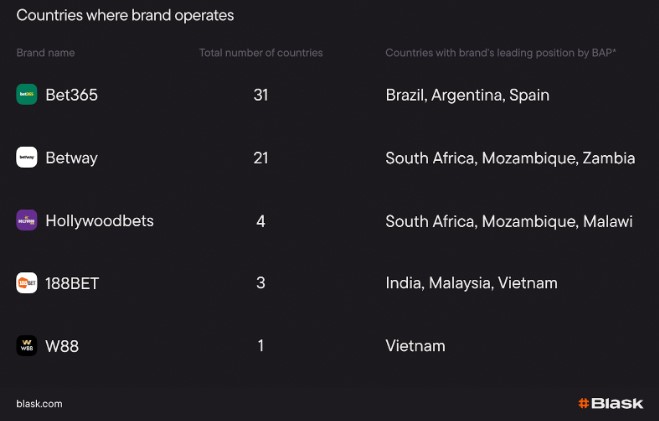
Task: Click the 188BET orange logo icon
Action: tap(26, 283)
